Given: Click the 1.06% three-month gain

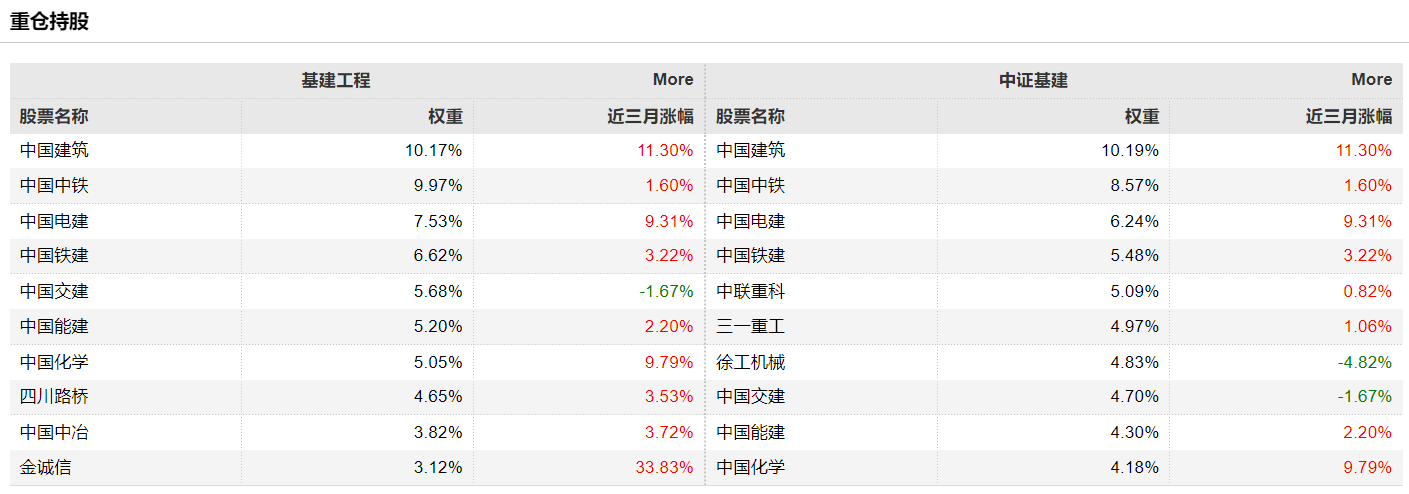Looking at the screenshot, I should [x=1367, y=326].
